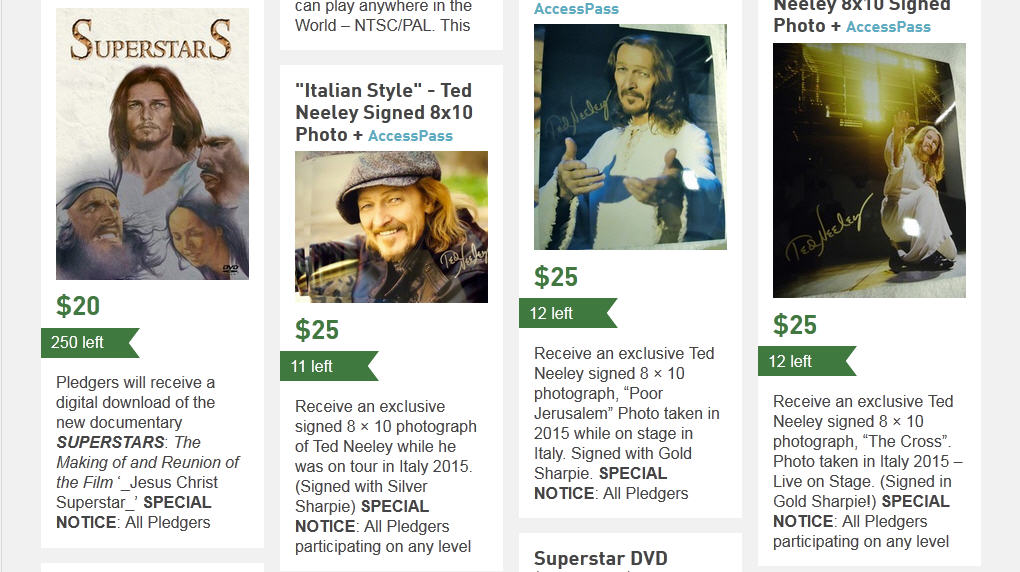
Task: View "The Cross" signed stage photo
Action: [x=869, y=170]
